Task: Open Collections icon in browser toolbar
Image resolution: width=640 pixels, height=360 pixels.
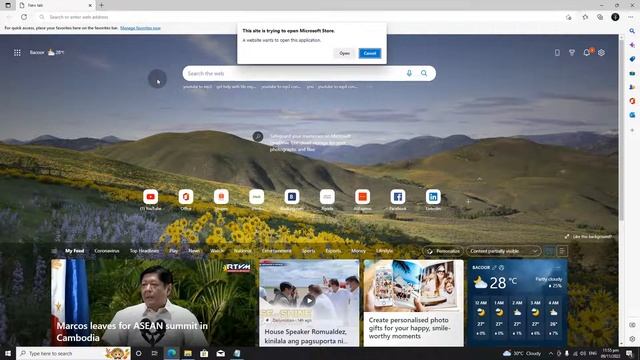Action: tap(600, 17)
